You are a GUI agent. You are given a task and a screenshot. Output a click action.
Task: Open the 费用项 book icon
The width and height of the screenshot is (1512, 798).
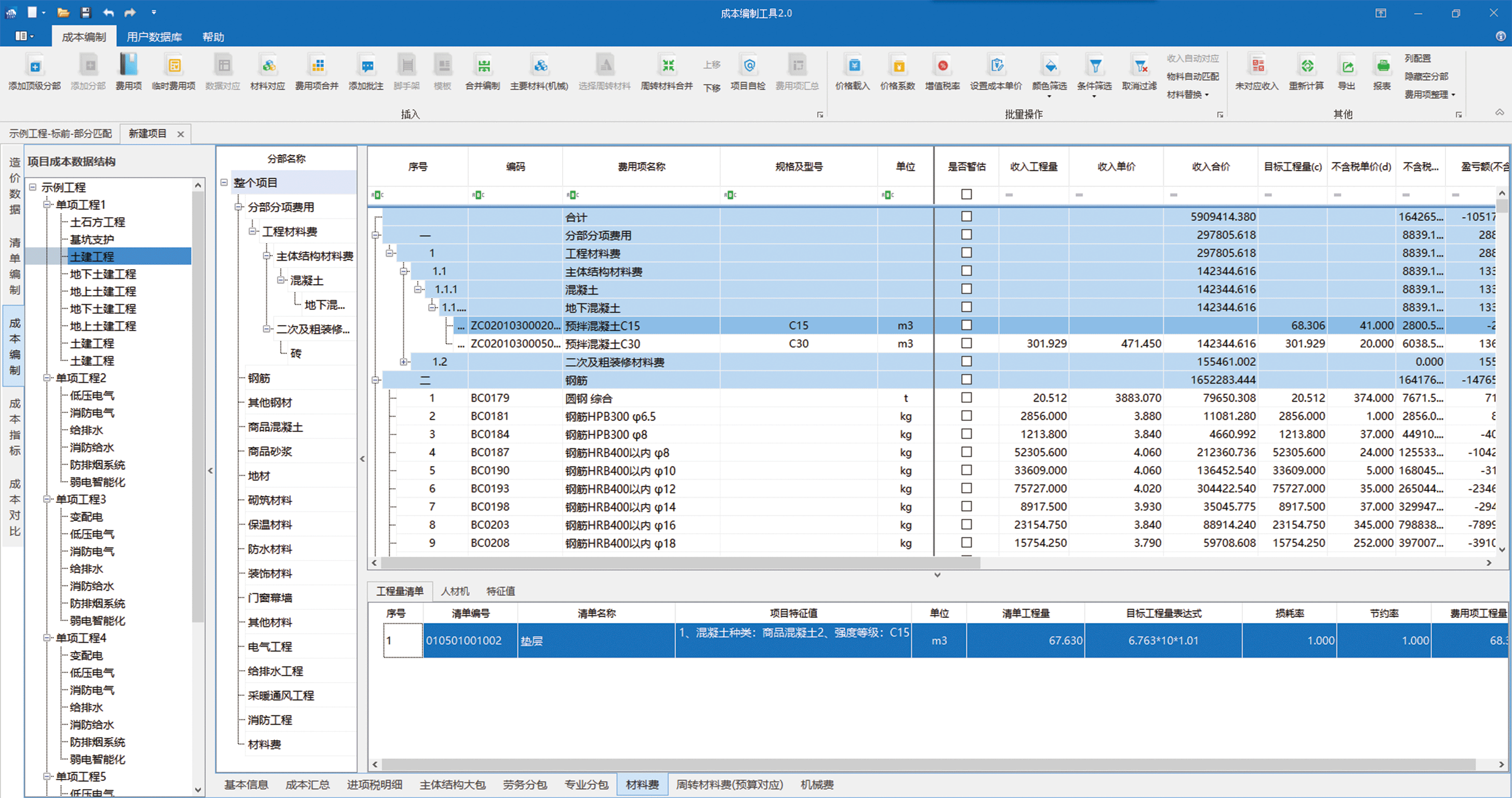pyautogui.click(x=128, y=65)
